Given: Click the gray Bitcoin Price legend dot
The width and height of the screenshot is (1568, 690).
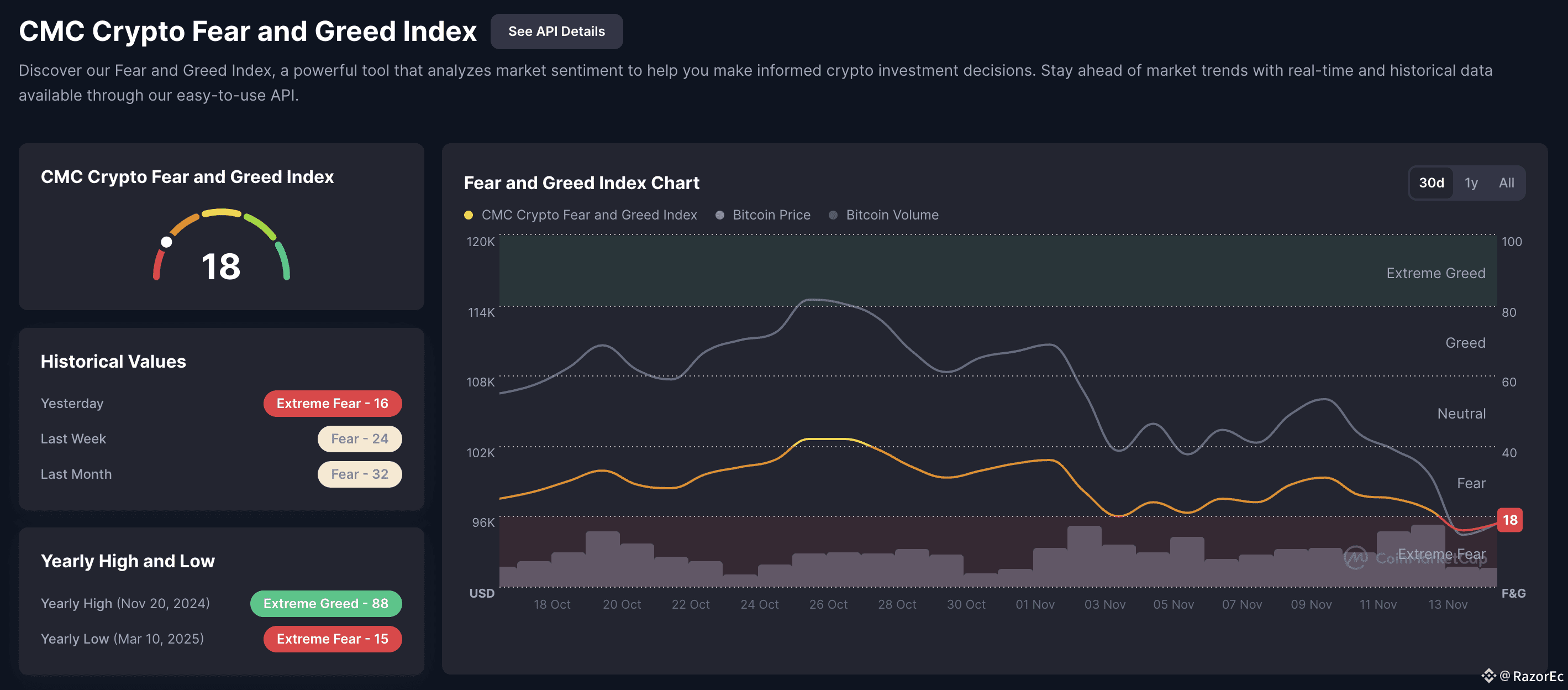Looking at the screenshot, I should (x=719, y=215).
